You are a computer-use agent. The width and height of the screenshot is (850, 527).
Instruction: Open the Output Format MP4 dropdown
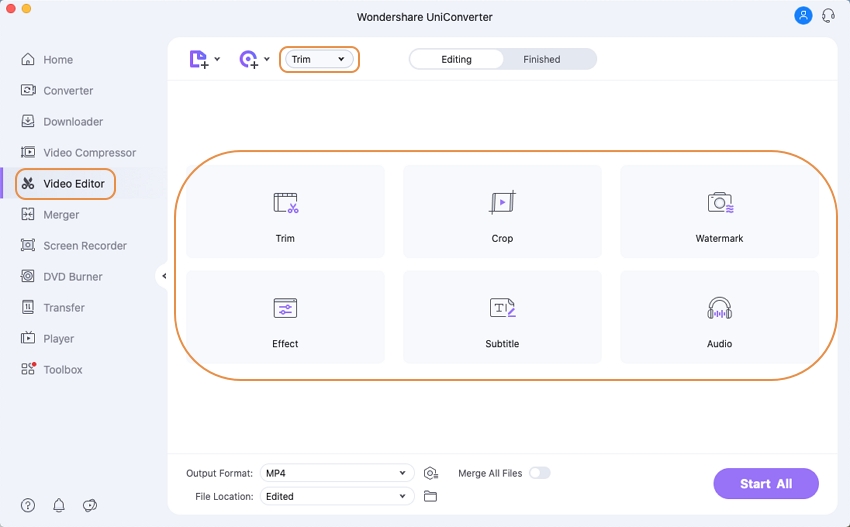[x=336, y=473]
